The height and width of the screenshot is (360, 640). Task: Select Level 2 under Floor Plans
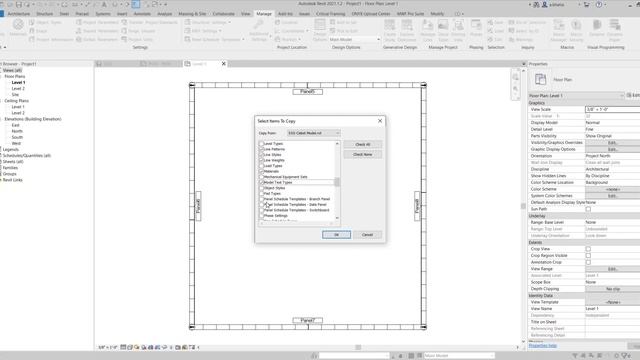[18, 89]
